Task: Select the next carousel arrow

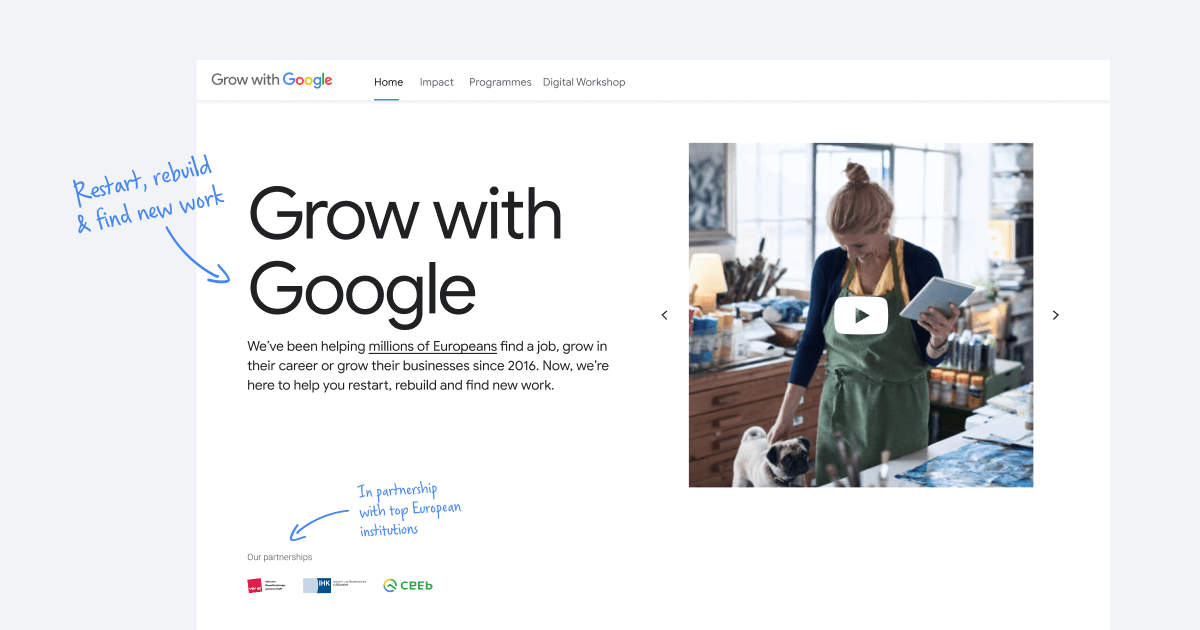Action: coord(1056,315)
